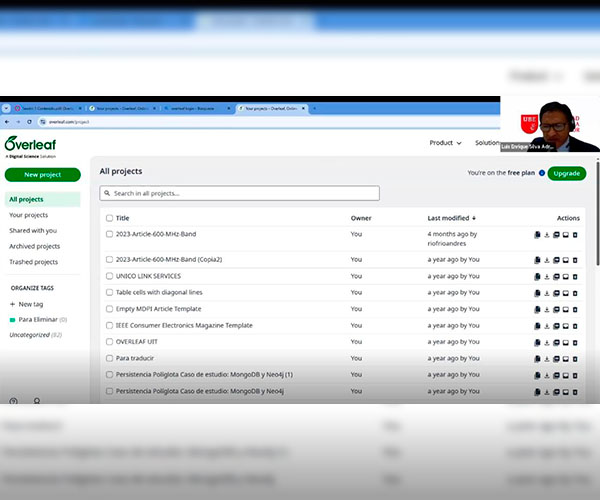This screenshot has width=600, height=500.
Task: Check the 2023-Article-600-MHz-Band (Copia2) checkbox
Action: (109, 259)
